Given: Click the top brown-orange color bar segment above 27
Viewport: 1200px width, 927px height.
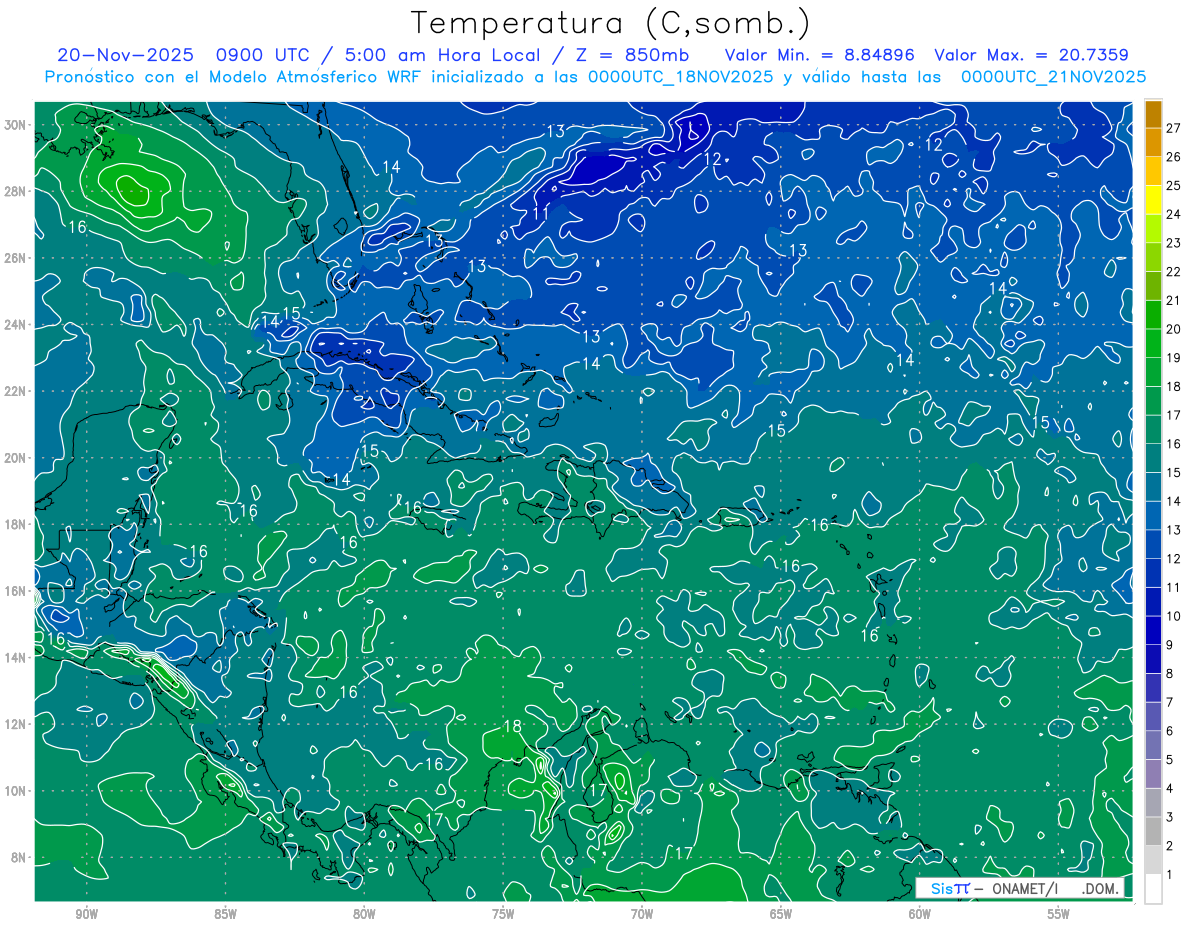Looking at the screenshot, I should (x=1153, y=113).
